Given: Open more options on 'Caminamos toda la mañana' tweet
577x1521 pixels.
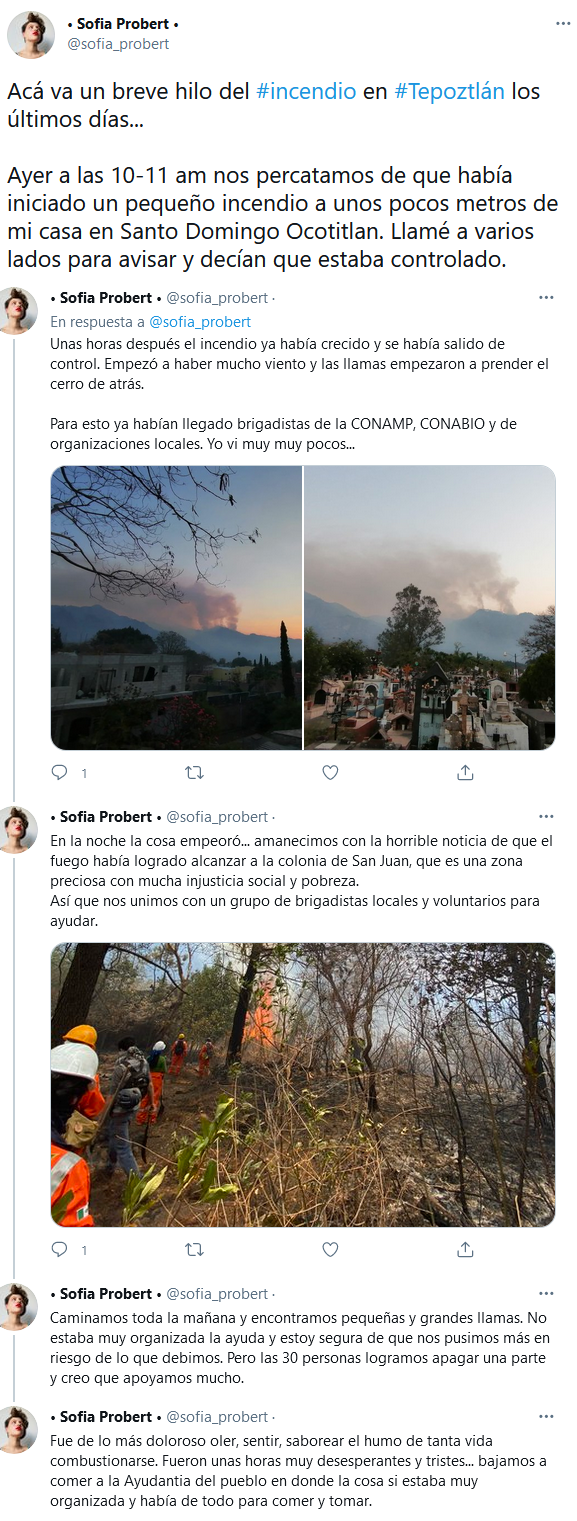Looking at the screenshot, I should [546, 1294].
